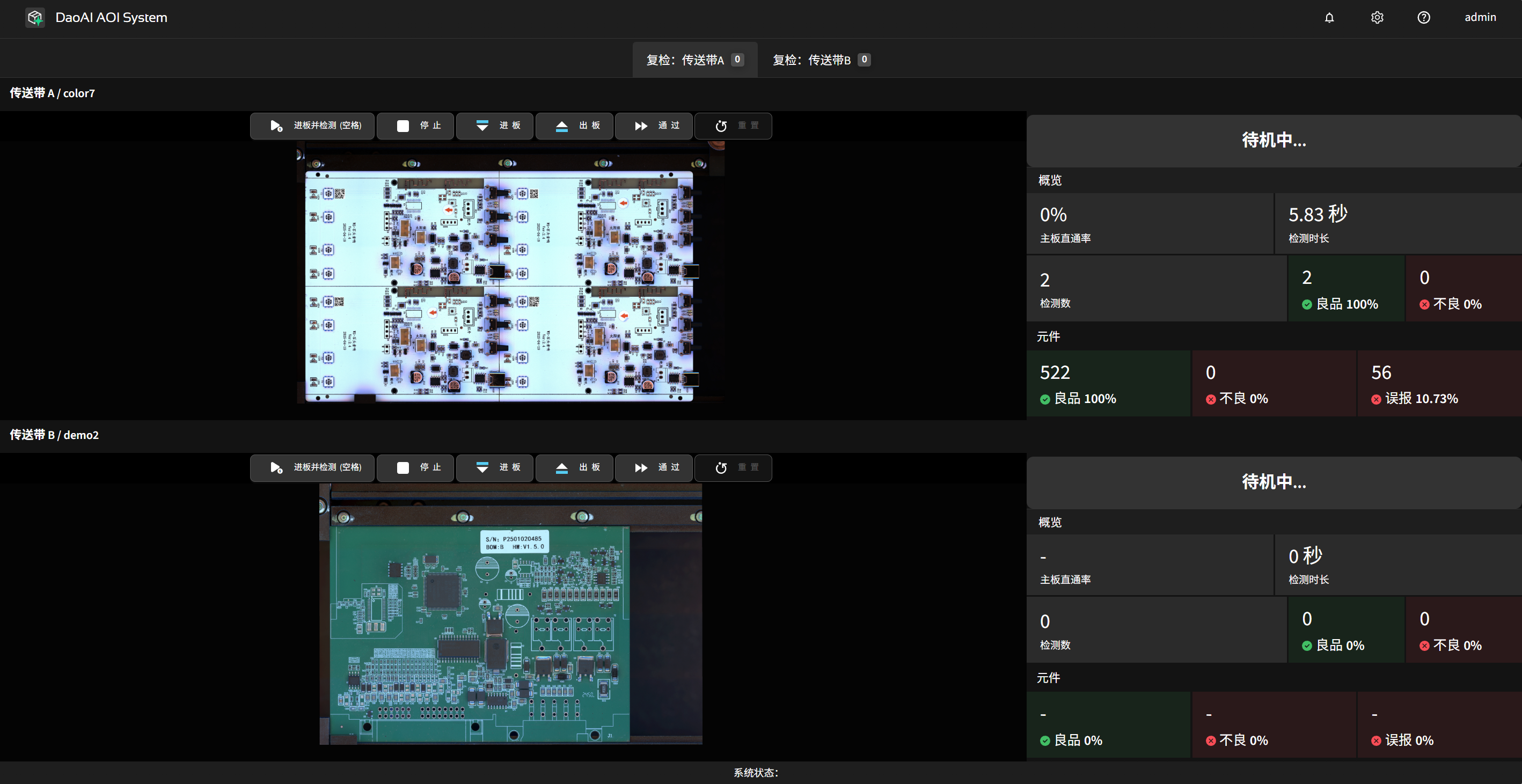Switch to recheck conveyor A tab

click(694, 60)
